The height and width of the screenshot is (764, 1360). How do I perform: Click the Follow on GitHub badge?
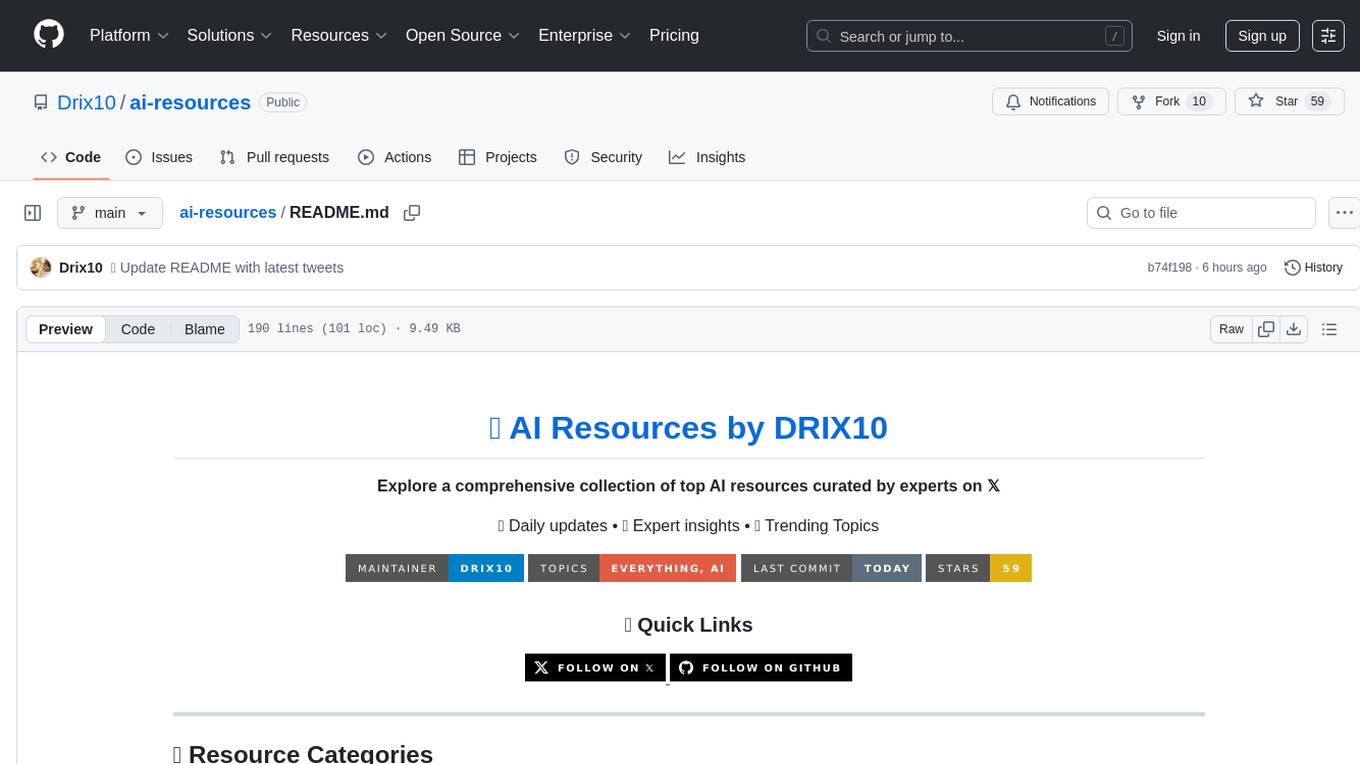pos(761,667)
